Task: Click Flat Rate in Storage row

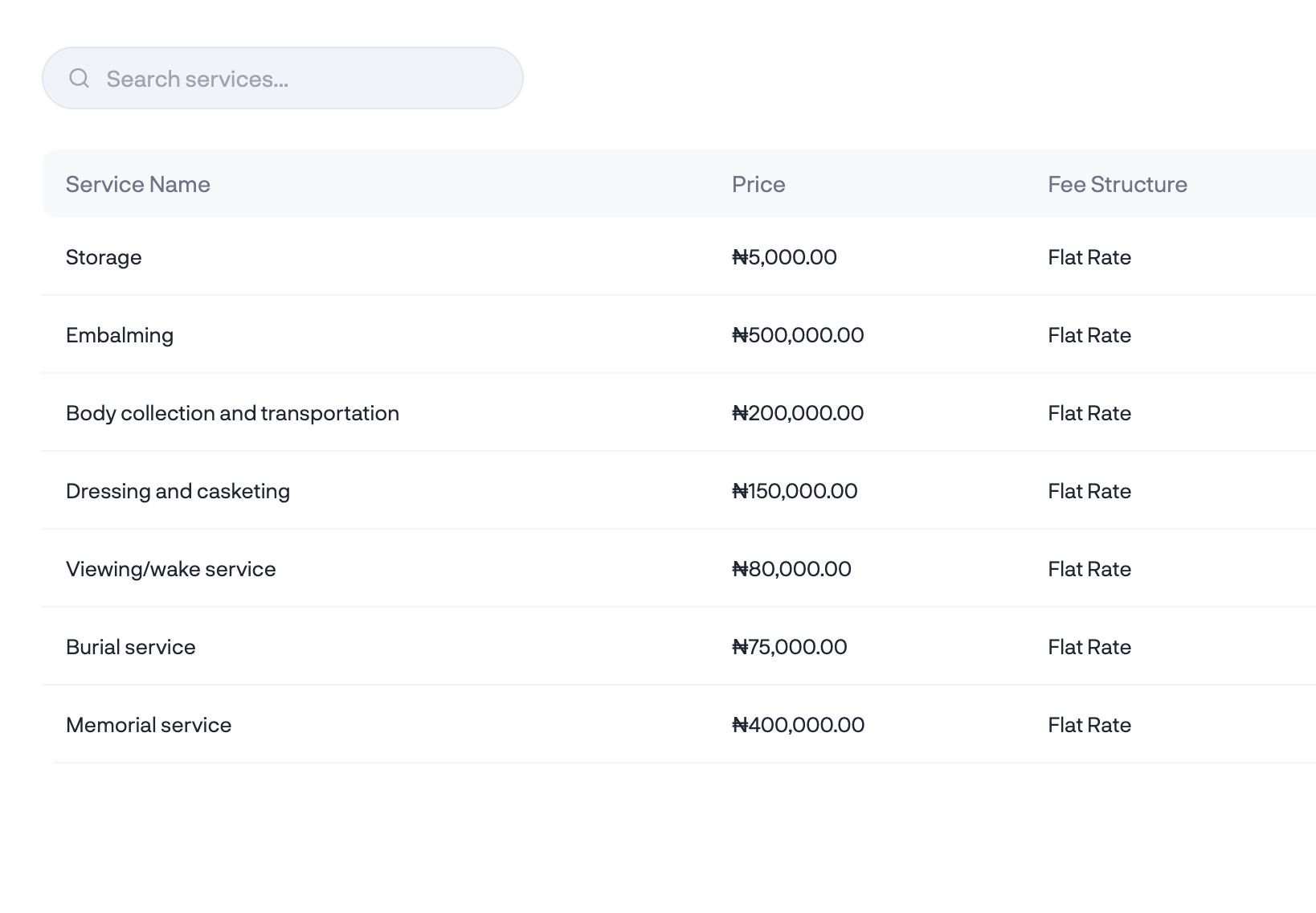Action: (x=1089, y=257)
